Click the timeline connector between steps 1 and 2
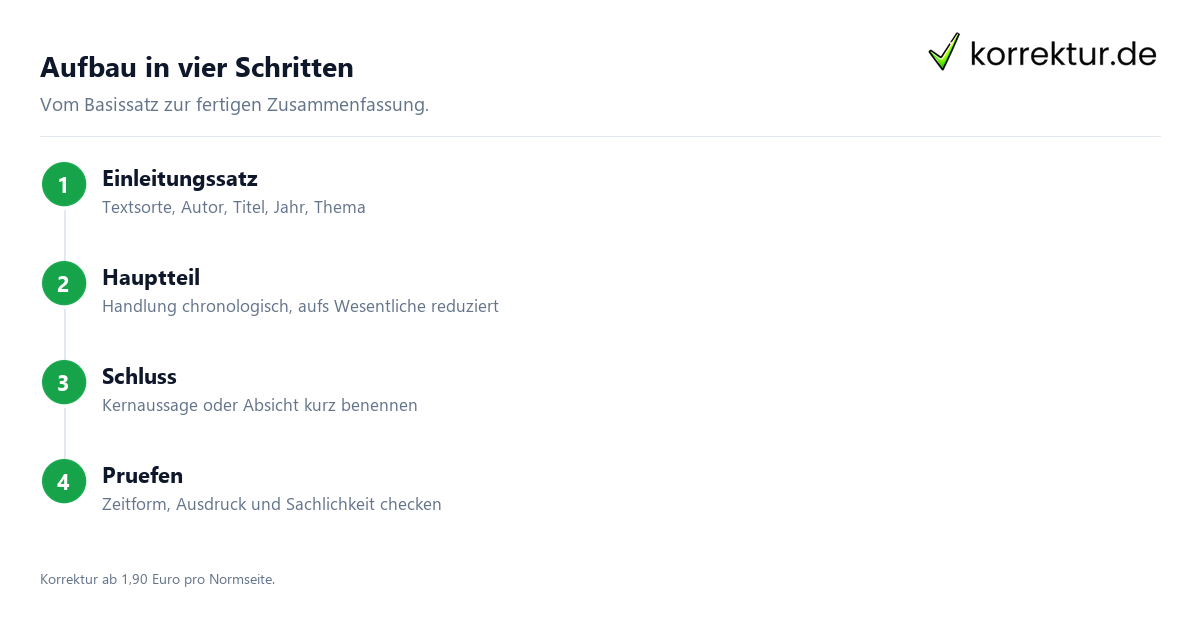Image resolution: width=1200 pixels, height=630 pixels. pos(64,233)
